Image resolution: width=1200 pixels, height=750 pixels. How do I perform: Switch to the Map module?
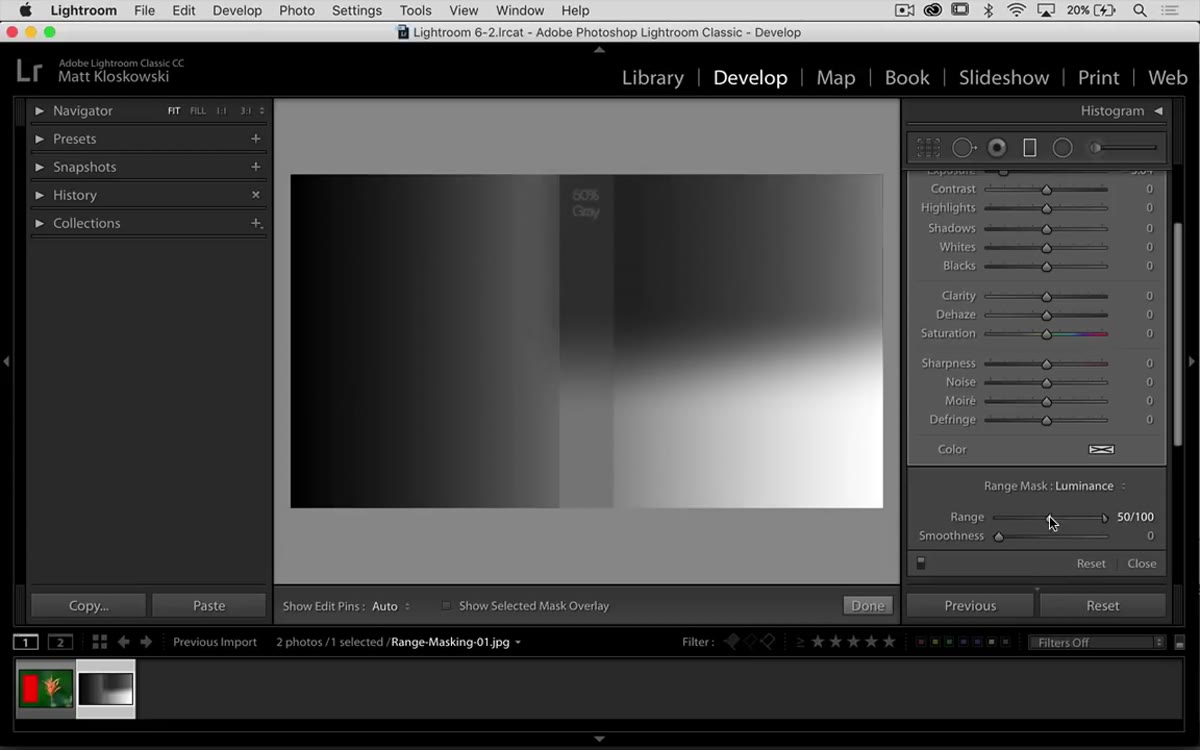click(x=836, y=78)
